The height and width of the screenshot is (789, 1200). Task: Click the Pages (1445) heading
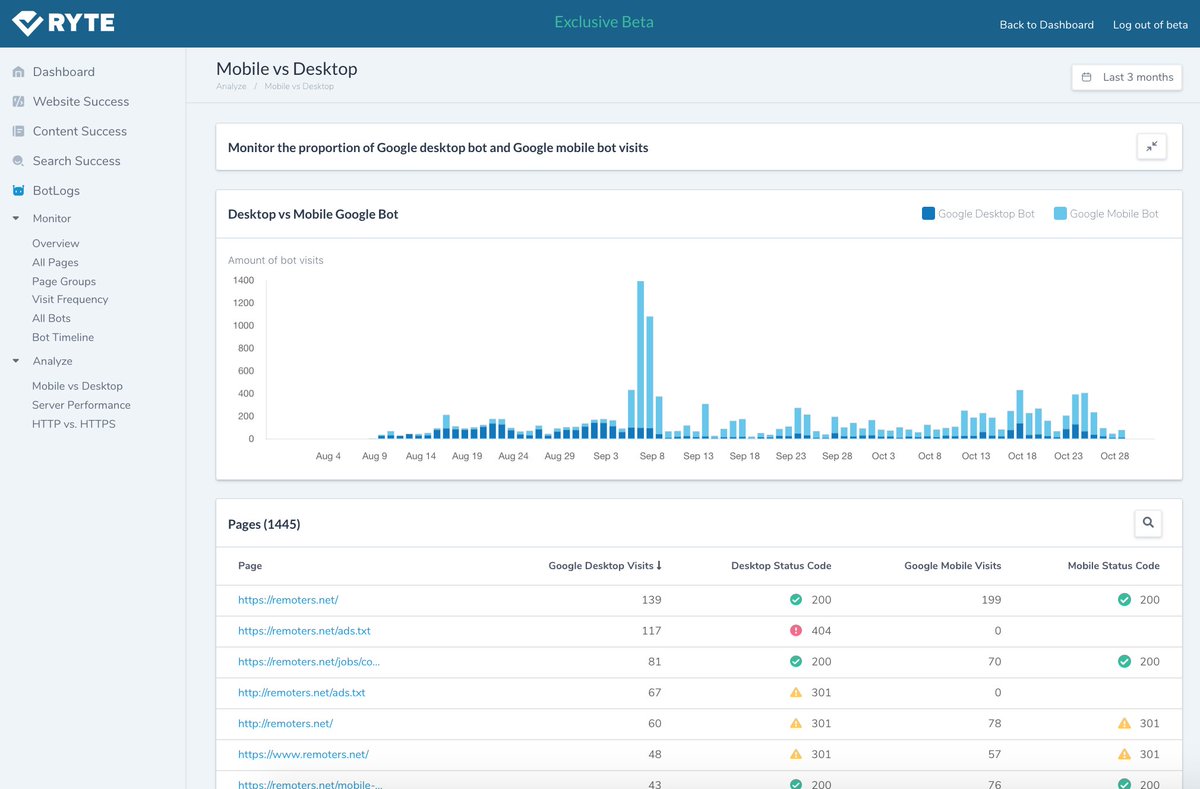[264, 524]
